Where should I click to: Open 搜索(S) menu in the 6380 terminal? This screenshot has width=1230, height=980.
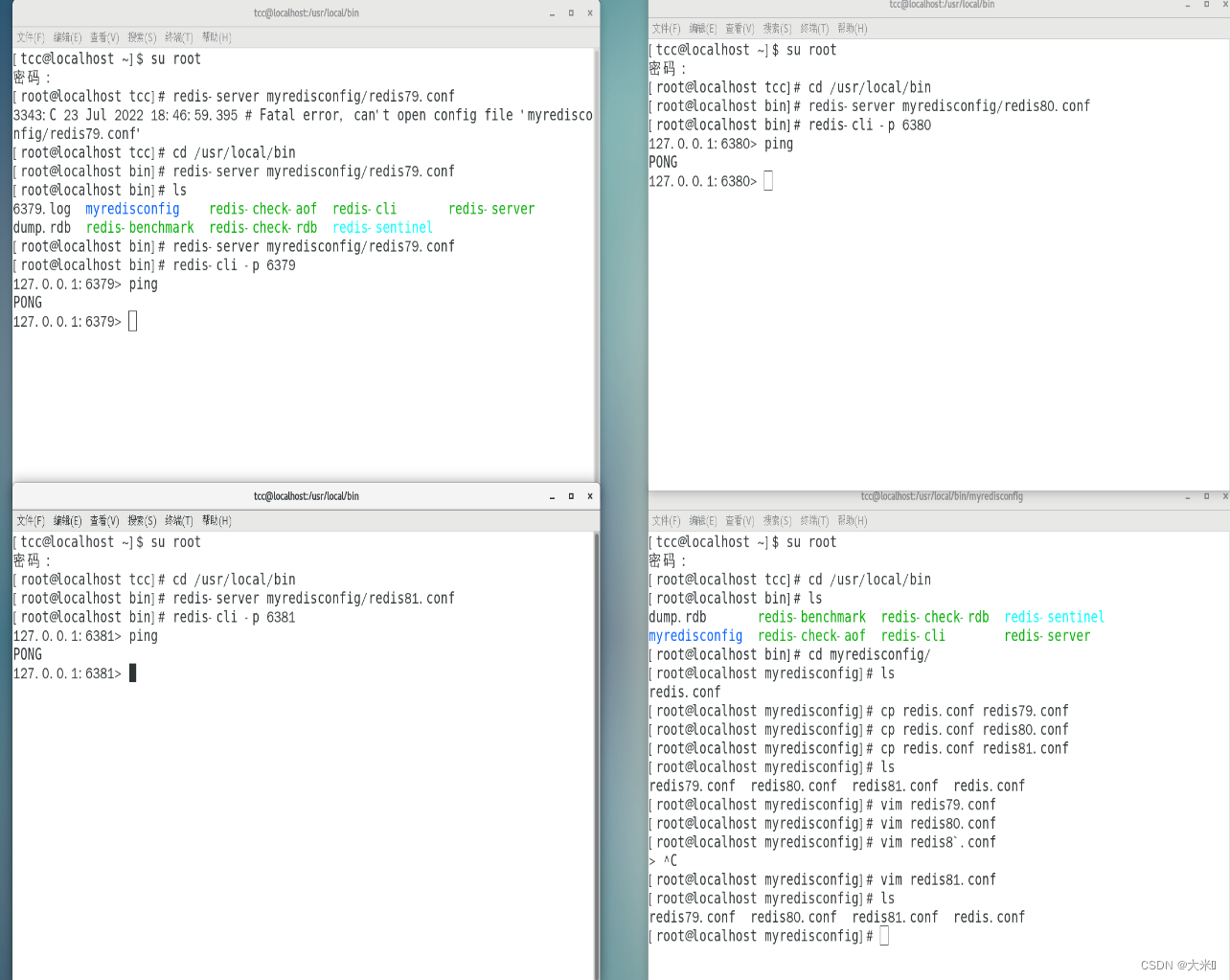[777, 29]
